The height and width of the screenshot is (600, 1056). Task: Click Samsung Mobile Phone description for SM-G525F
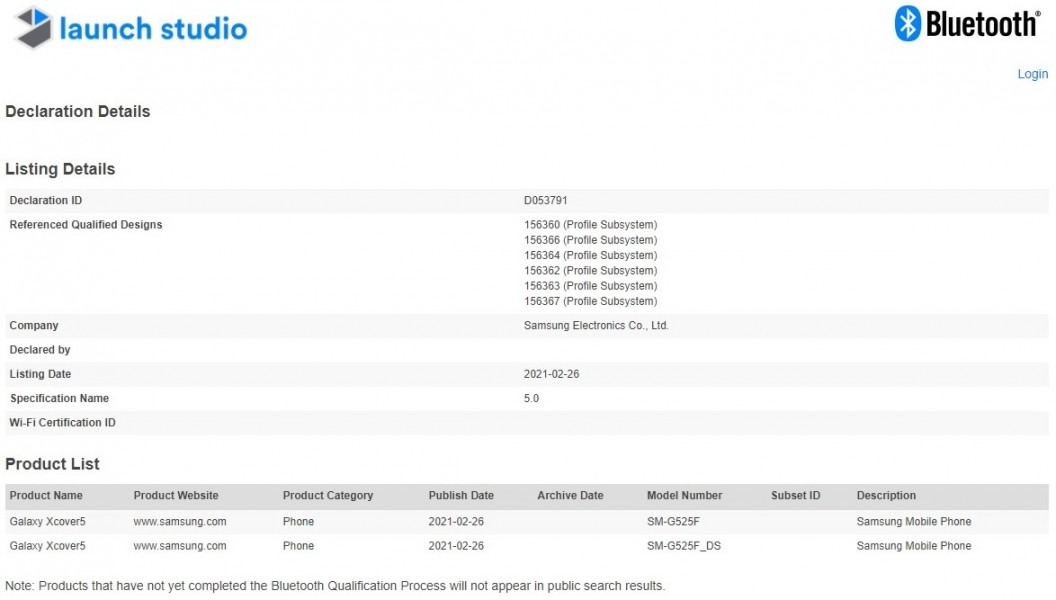point(914,522)
